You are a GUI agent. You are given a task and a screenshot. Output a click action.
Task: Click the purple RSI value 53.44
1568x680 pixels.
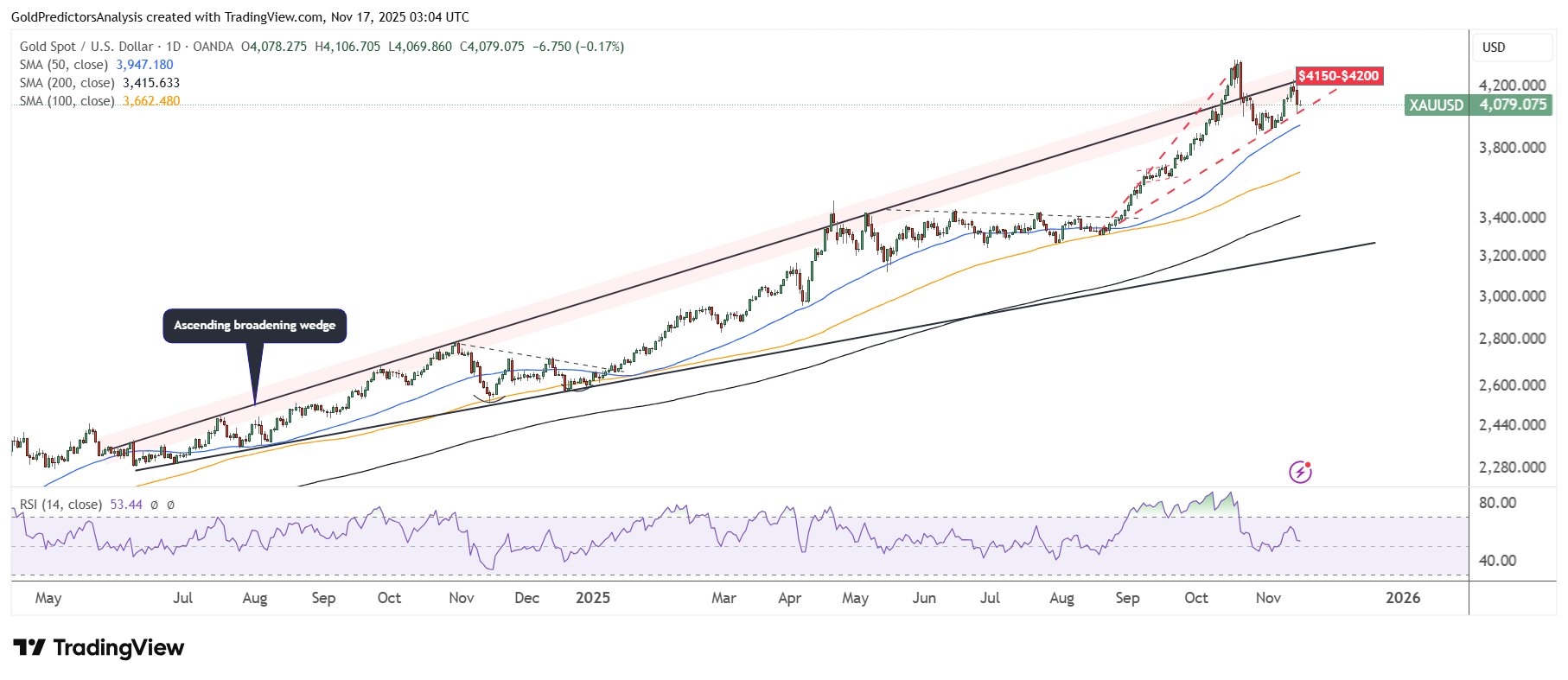pos(126,505)
